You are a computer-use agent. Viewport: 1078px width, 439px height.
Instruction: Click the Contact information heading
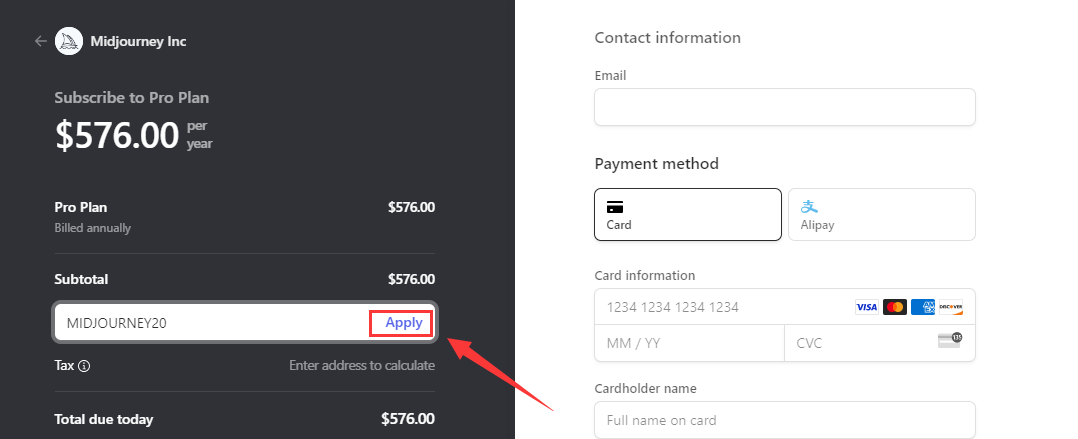tap(668, 38)
